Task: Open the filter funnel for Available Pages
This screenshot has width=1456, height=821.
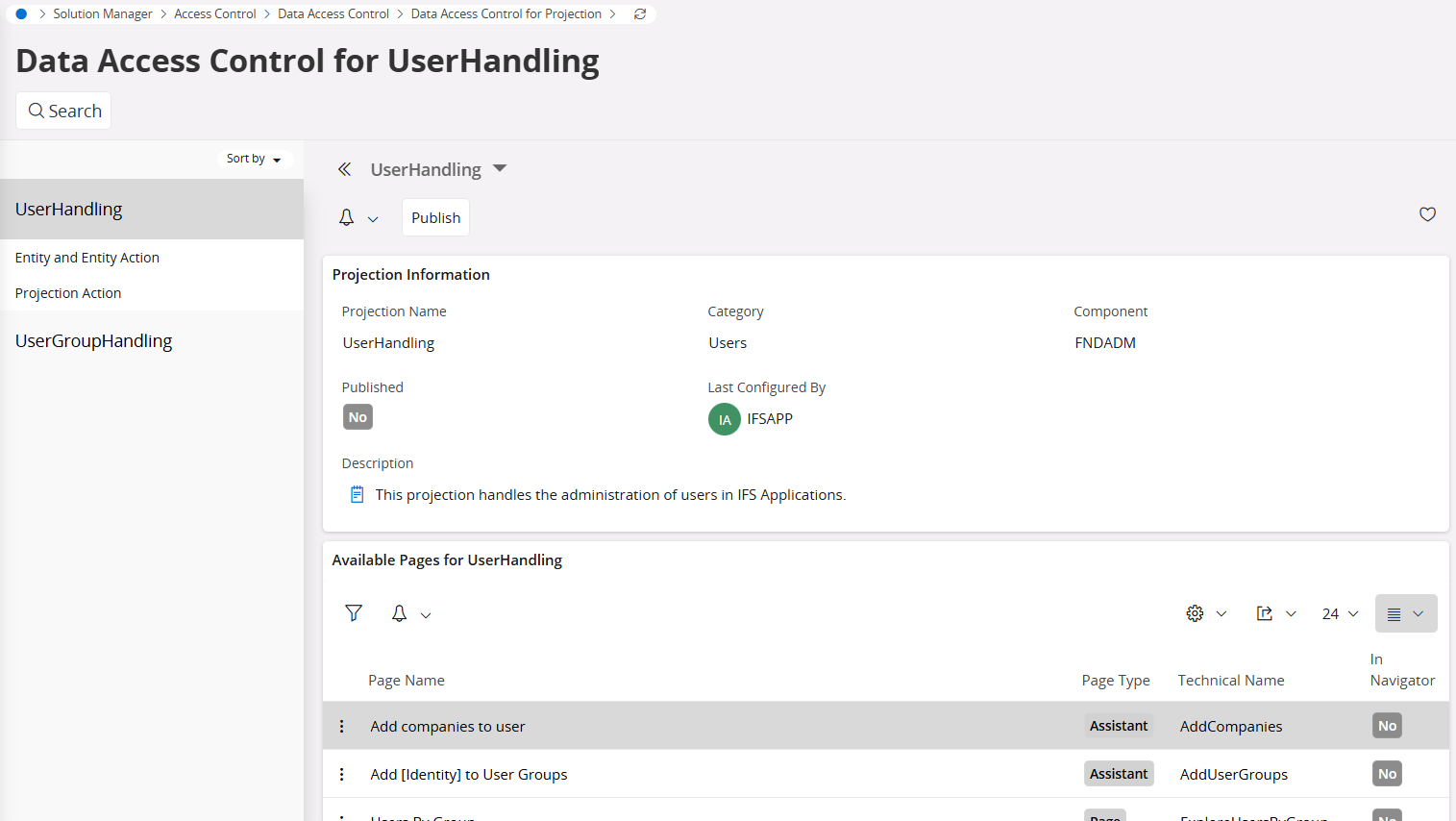Action: pos(354,613)
